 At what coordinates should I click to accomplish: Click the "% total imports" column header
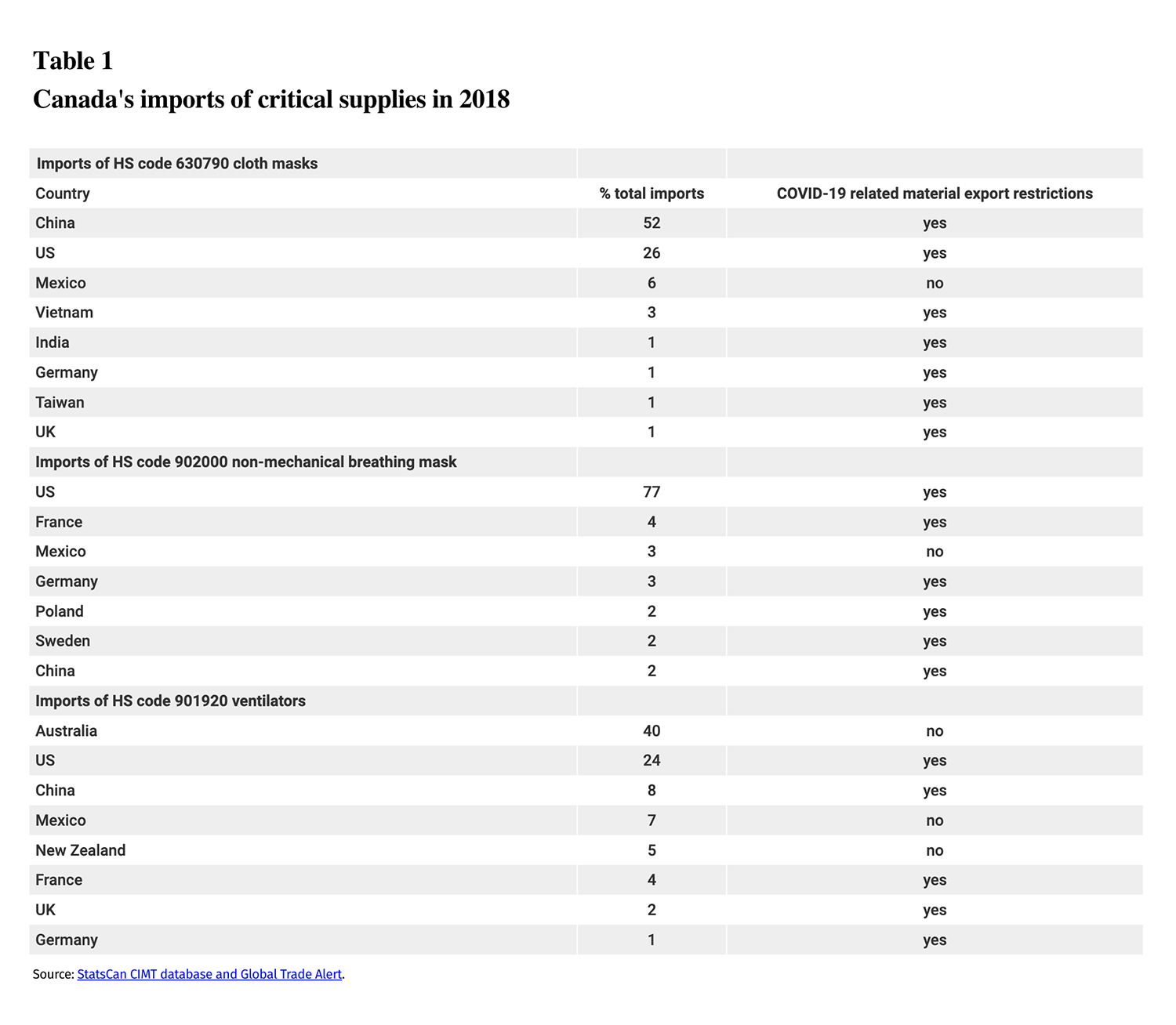tap(652, 194)
